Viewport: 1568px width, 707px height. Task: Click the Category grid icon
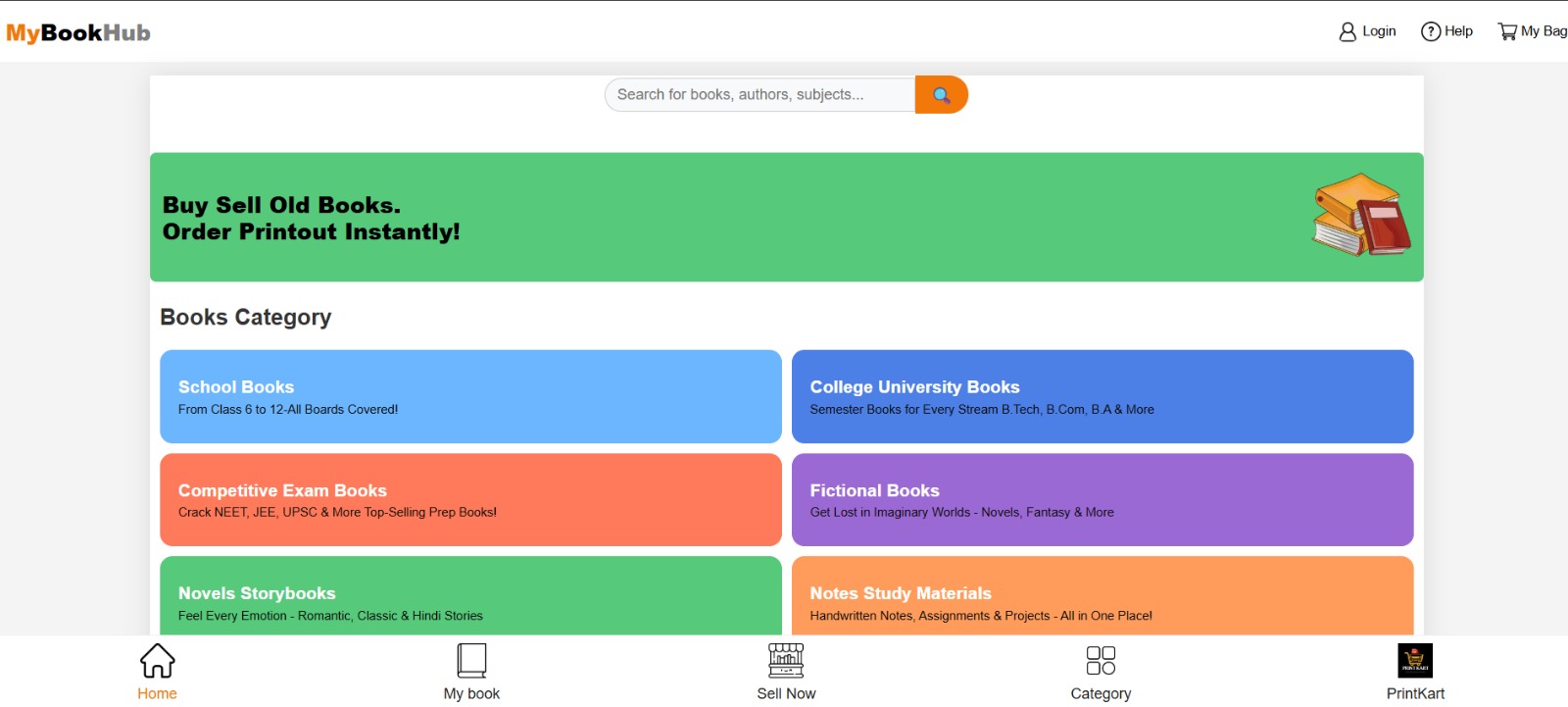coord(1101,660)
